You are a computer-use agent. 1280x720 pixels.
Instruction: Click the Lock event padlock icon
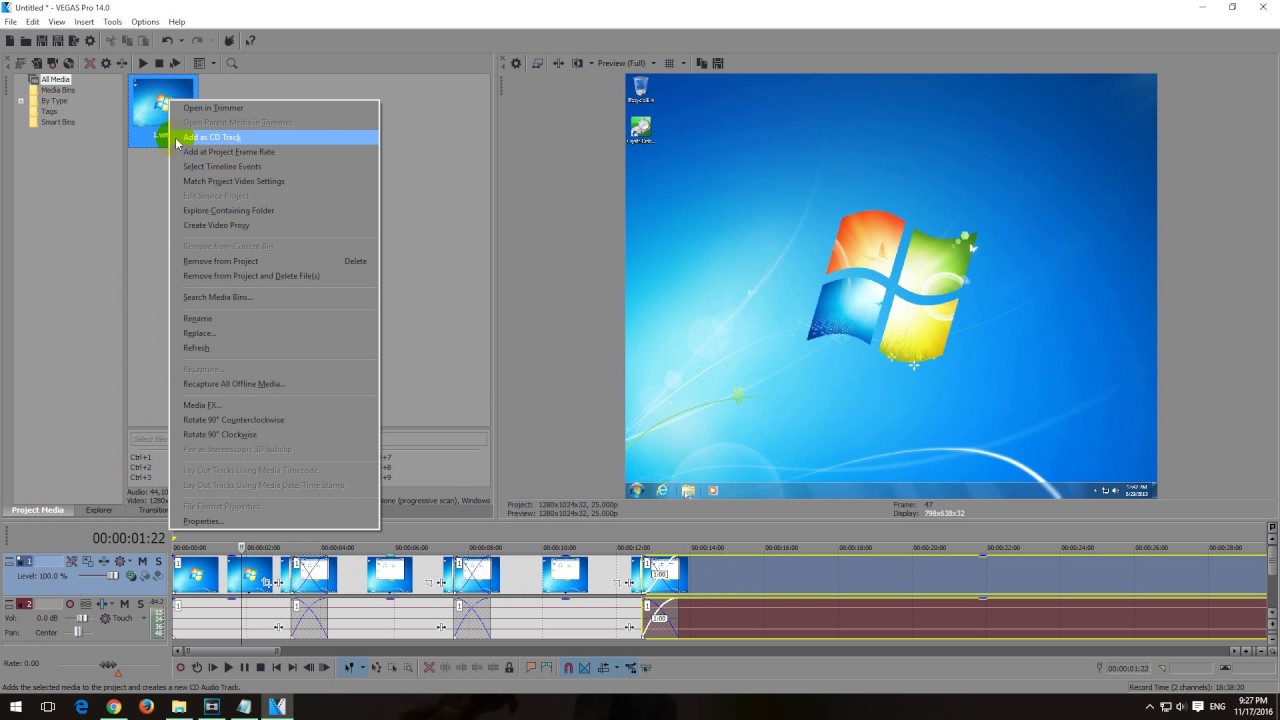tap(509, 667)
